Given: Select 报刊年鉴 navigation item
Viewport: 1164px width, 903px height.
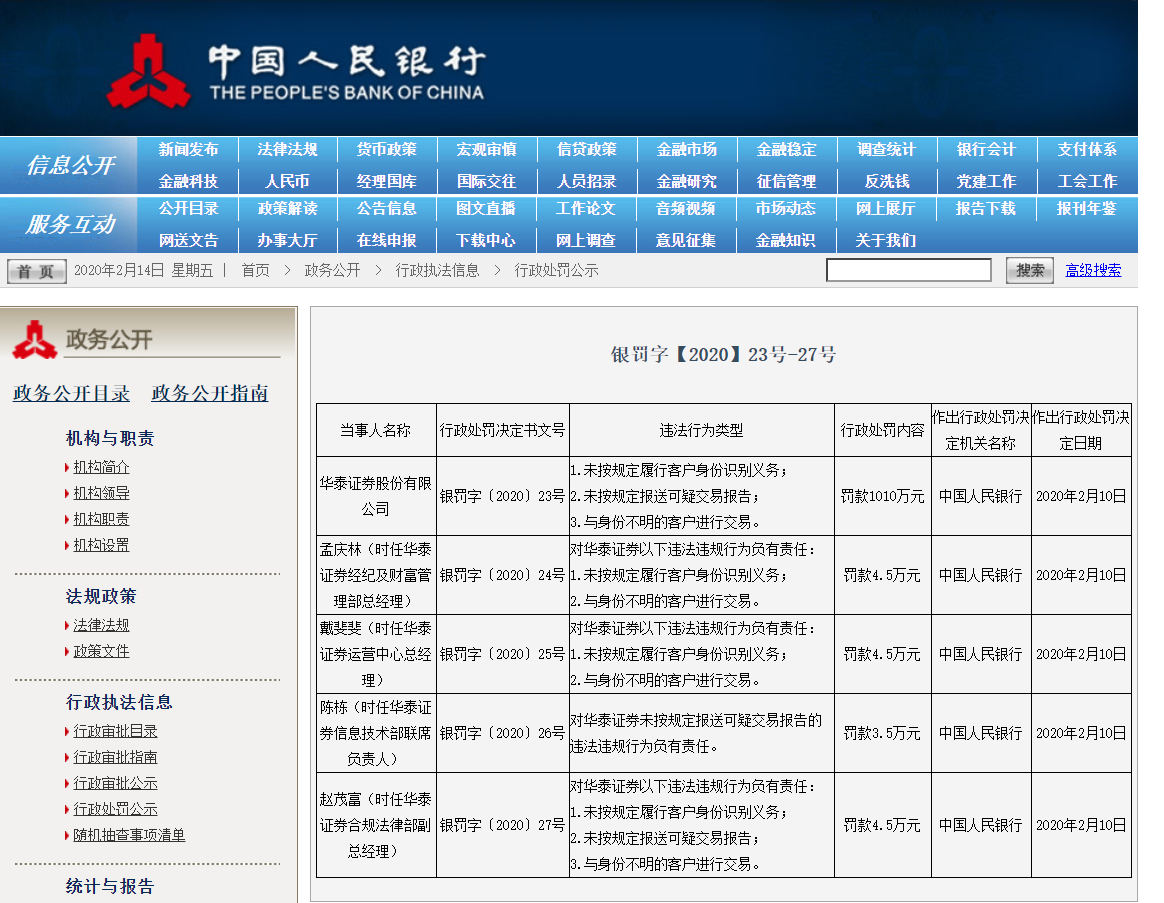Looking at the screenshot, I should (1087, 209).
